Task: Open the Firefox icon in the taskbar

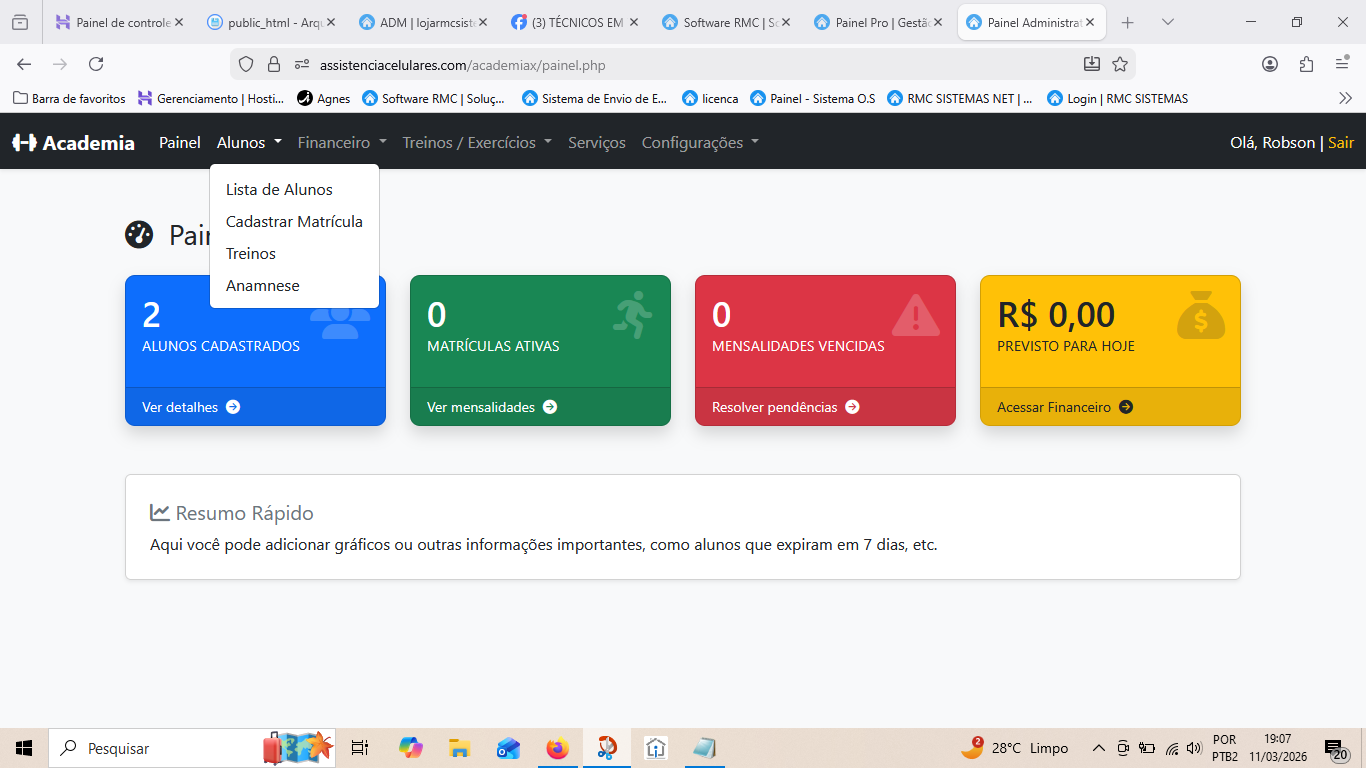Action: (x=558, y=748)
